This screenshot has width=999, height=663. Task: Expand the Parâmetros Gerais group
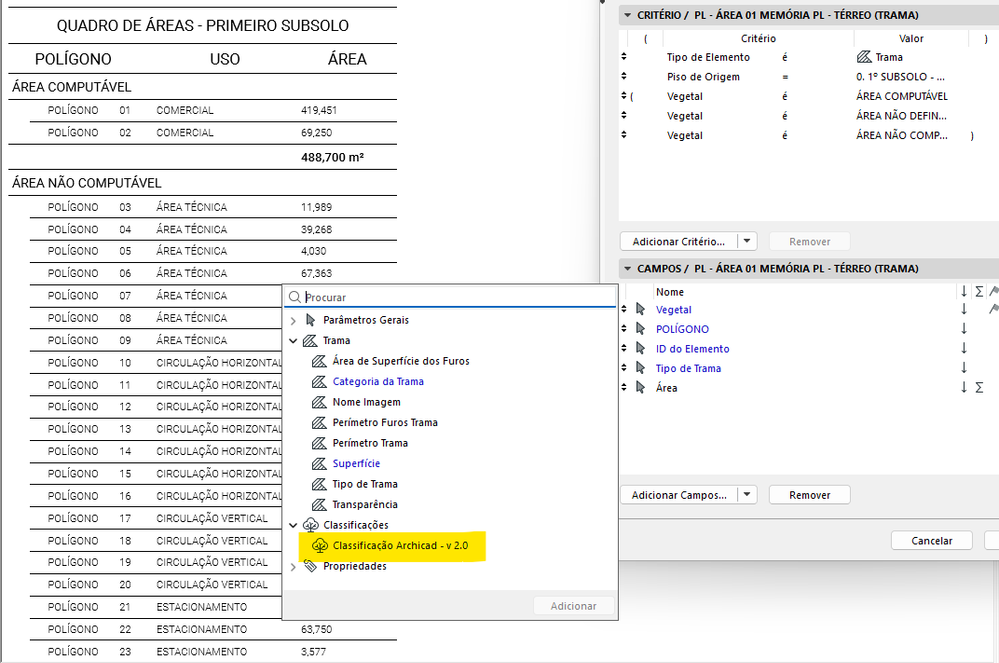point(293,320)
